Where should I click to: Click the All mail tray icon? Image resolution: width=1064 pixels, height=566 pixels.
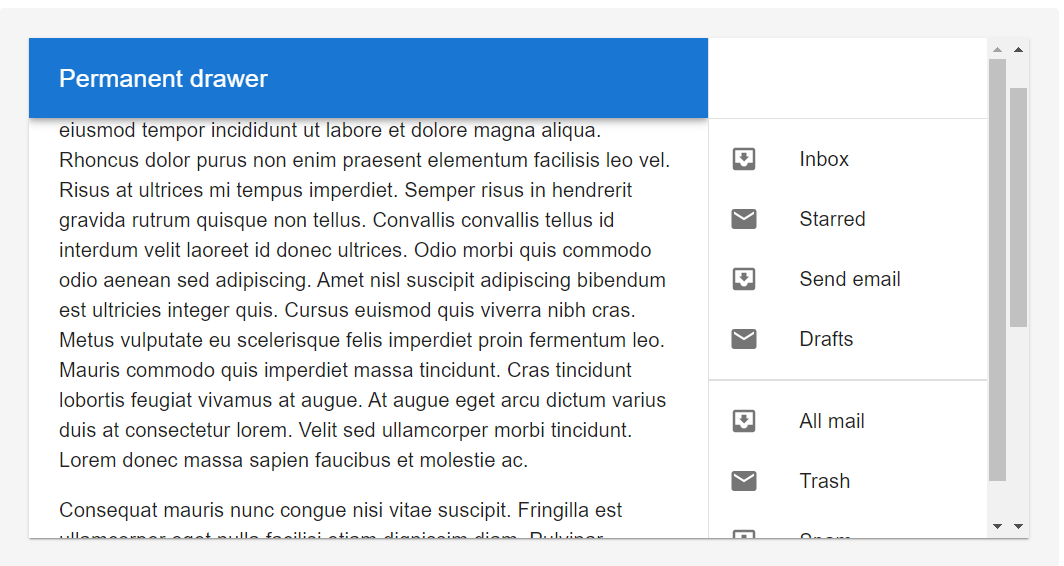(x=744, y=421)
